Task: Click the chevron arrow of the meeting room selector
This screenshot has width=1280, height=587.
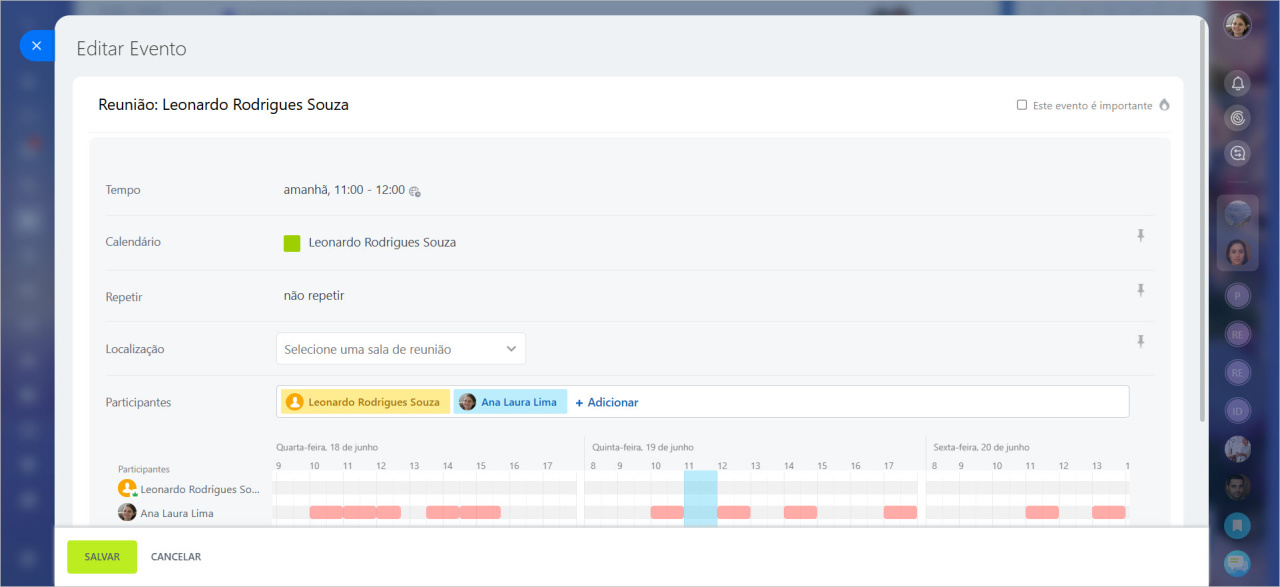Action: pos(511,349)
